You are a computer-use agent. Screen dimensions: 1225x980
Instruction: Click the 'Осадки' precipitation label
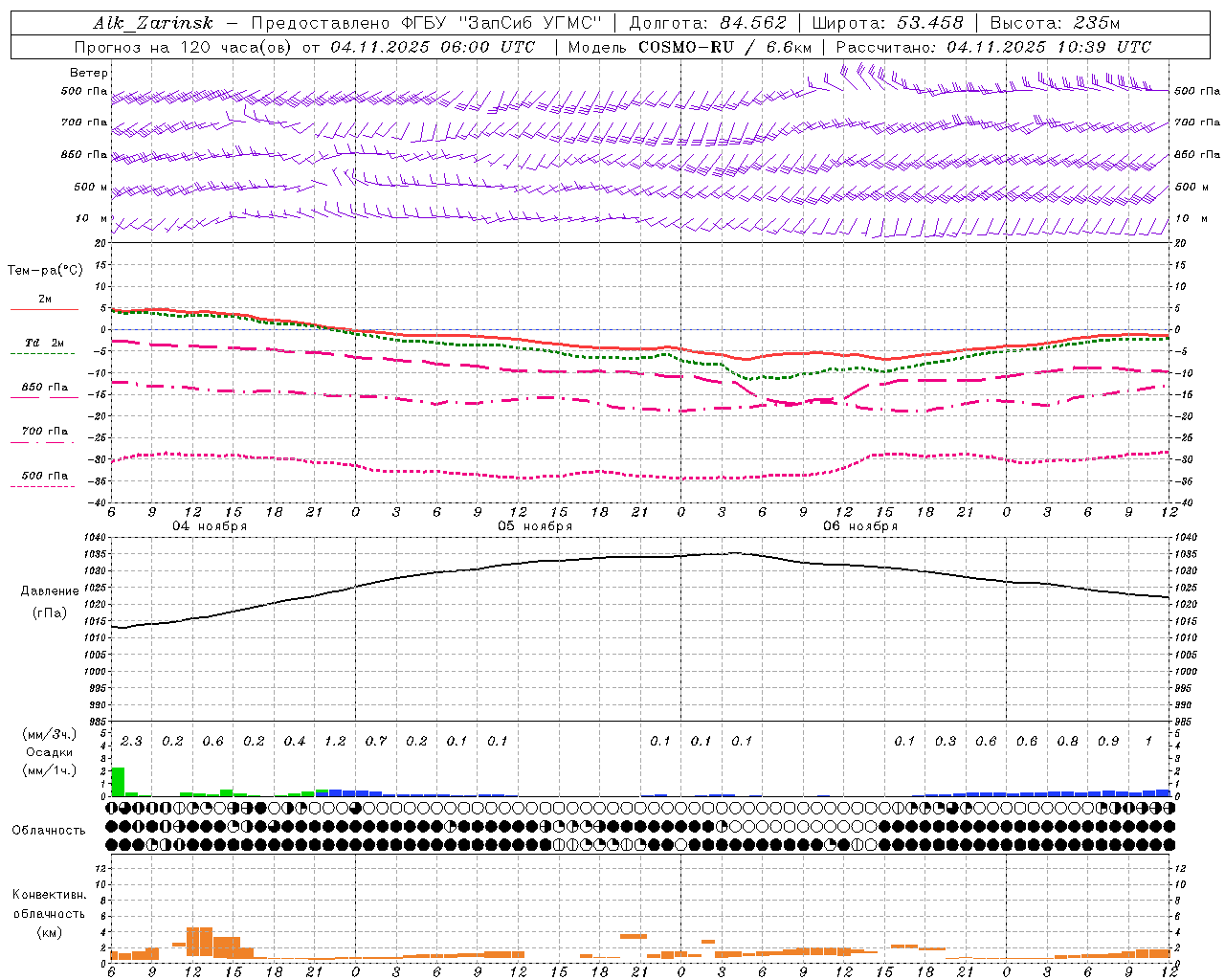(x=49, y=753)
